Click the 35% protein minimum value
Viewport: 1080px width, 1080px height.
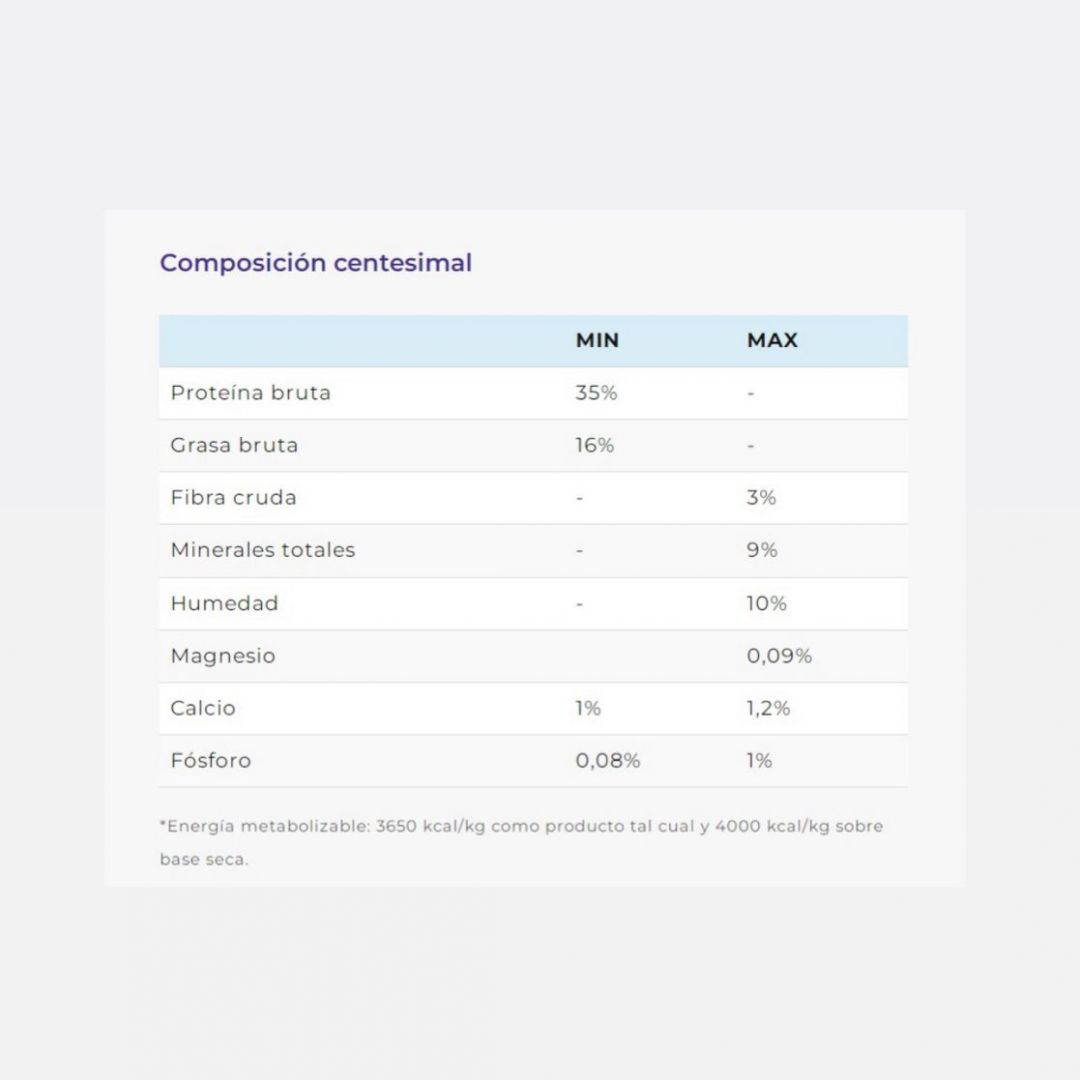click(x=596, y=393)
